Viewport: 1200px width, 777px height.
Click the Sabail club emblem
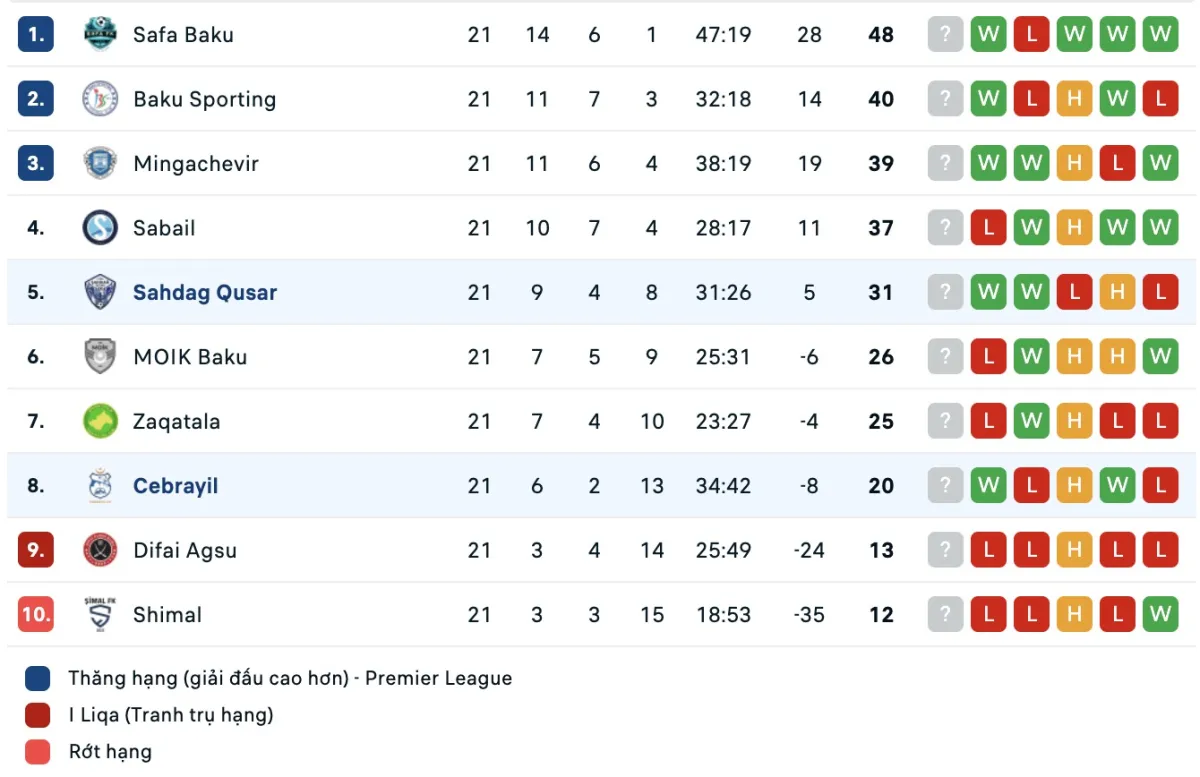click(x=100, y=228)
